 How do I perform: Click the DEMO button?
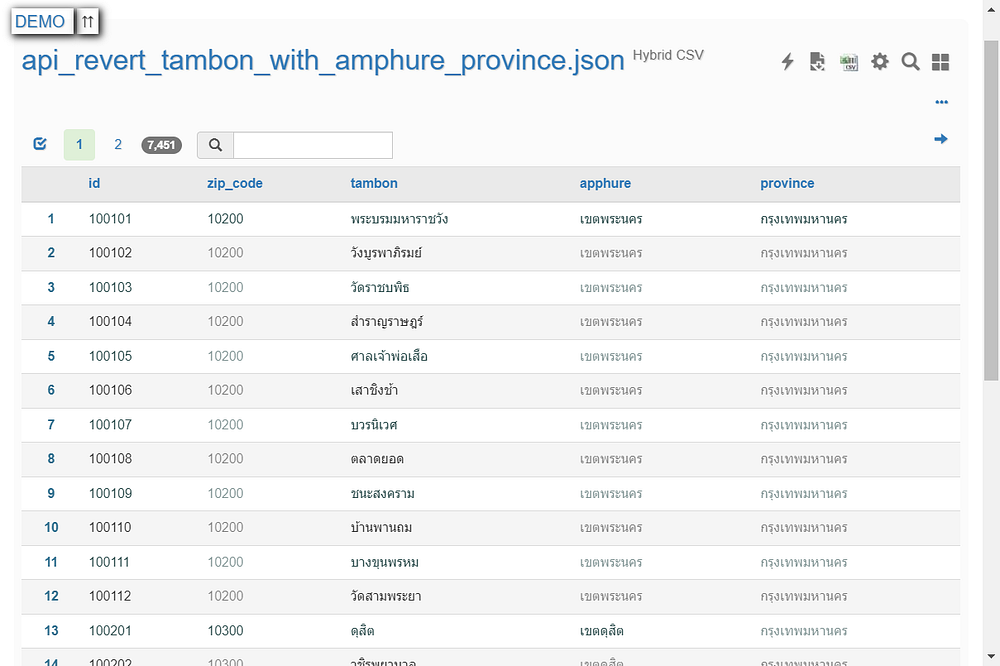tap(41, 21)
